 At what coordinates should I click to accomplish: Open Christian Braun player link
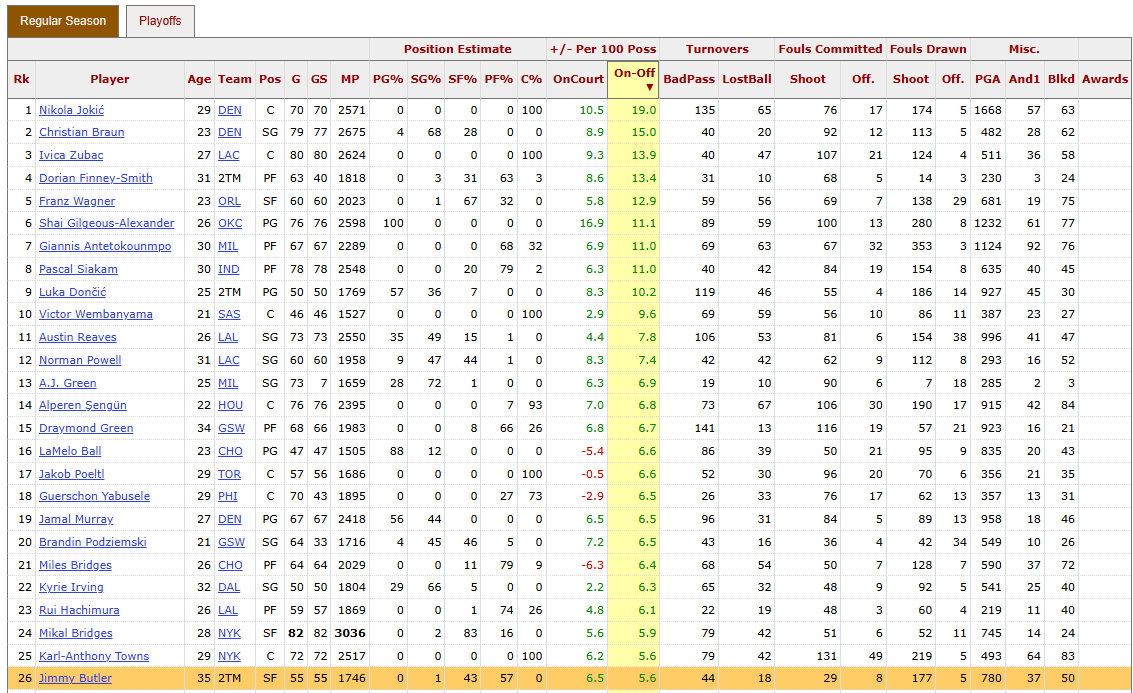82,132
